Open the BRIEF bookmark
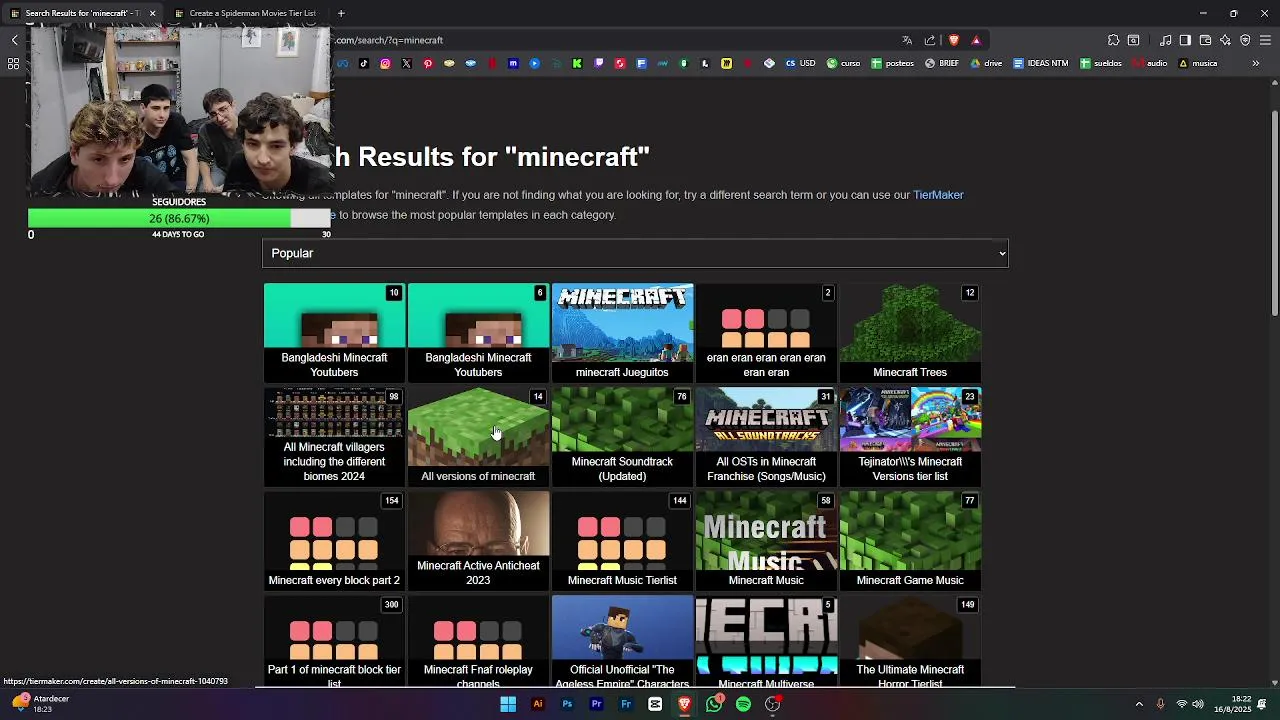1280x720 pixels. pos(942,63)
